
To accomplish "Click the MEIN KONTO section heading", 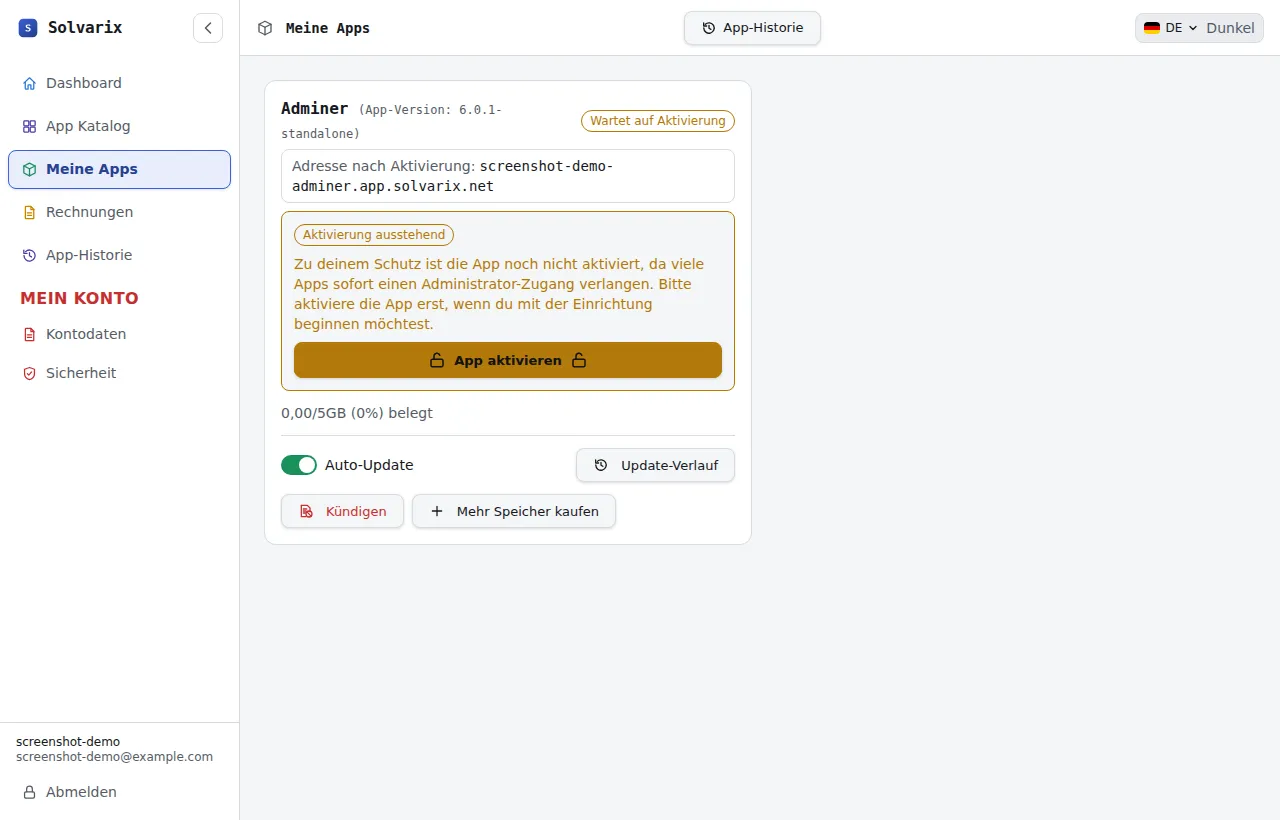I will pos(80,298).
